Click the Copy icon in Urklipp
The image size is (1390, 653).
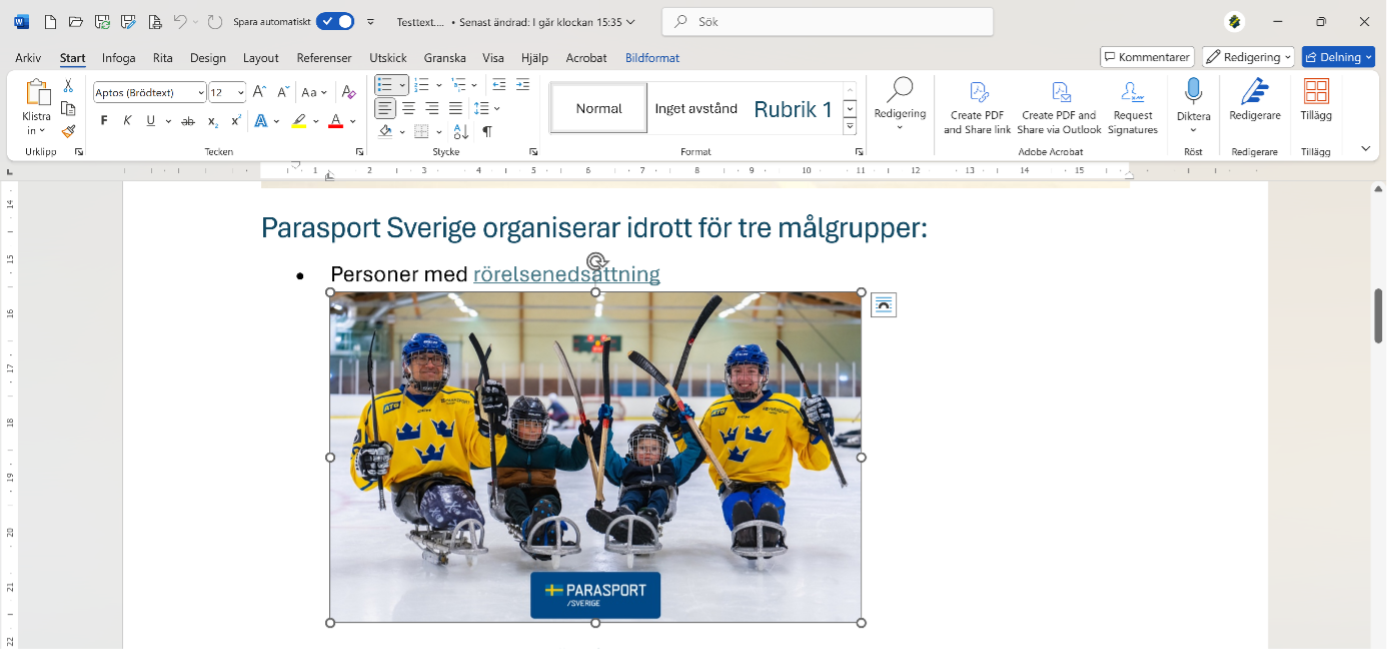pos(68,108)
